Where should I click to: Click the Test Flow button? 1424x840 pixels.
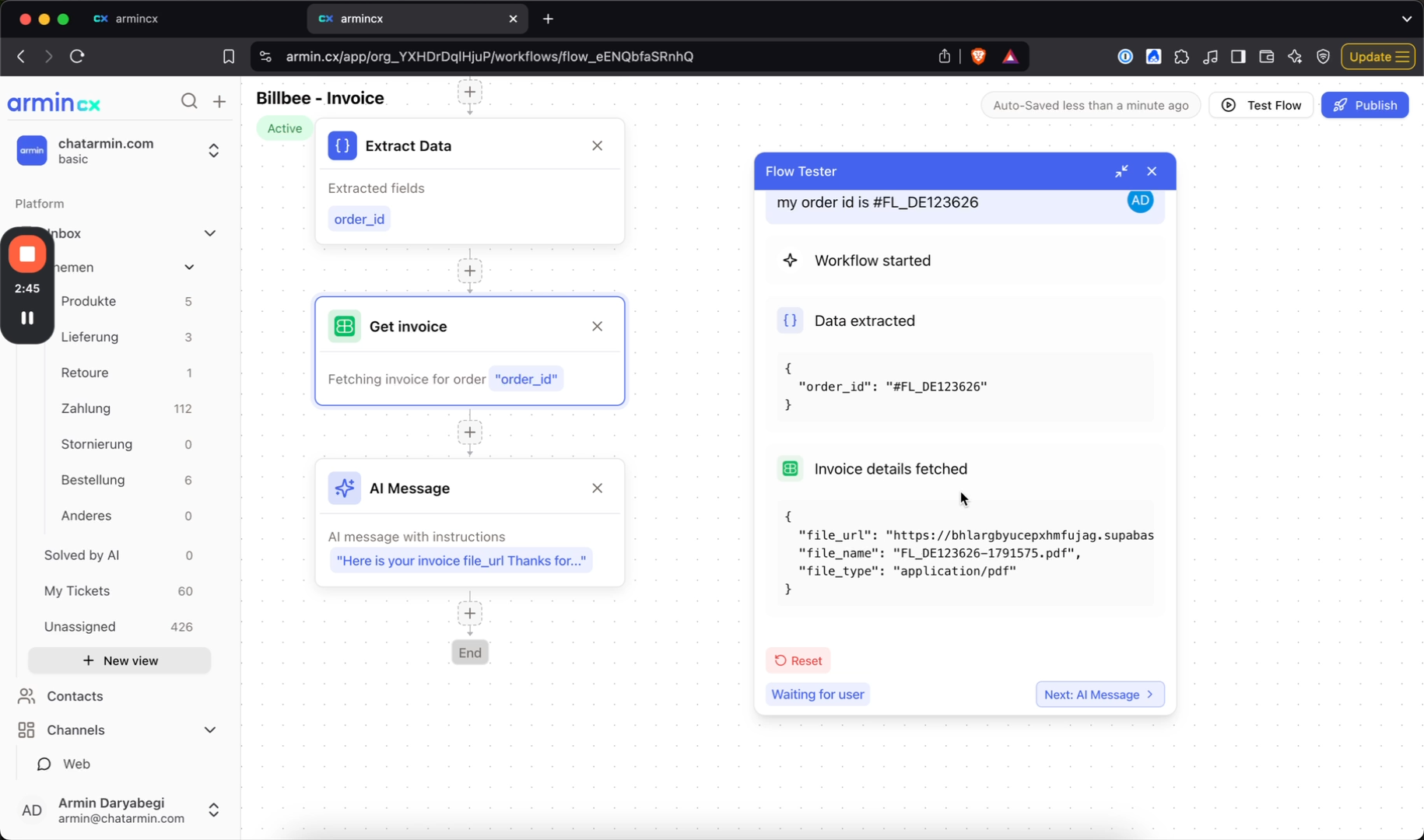[x=1261, y=105]
